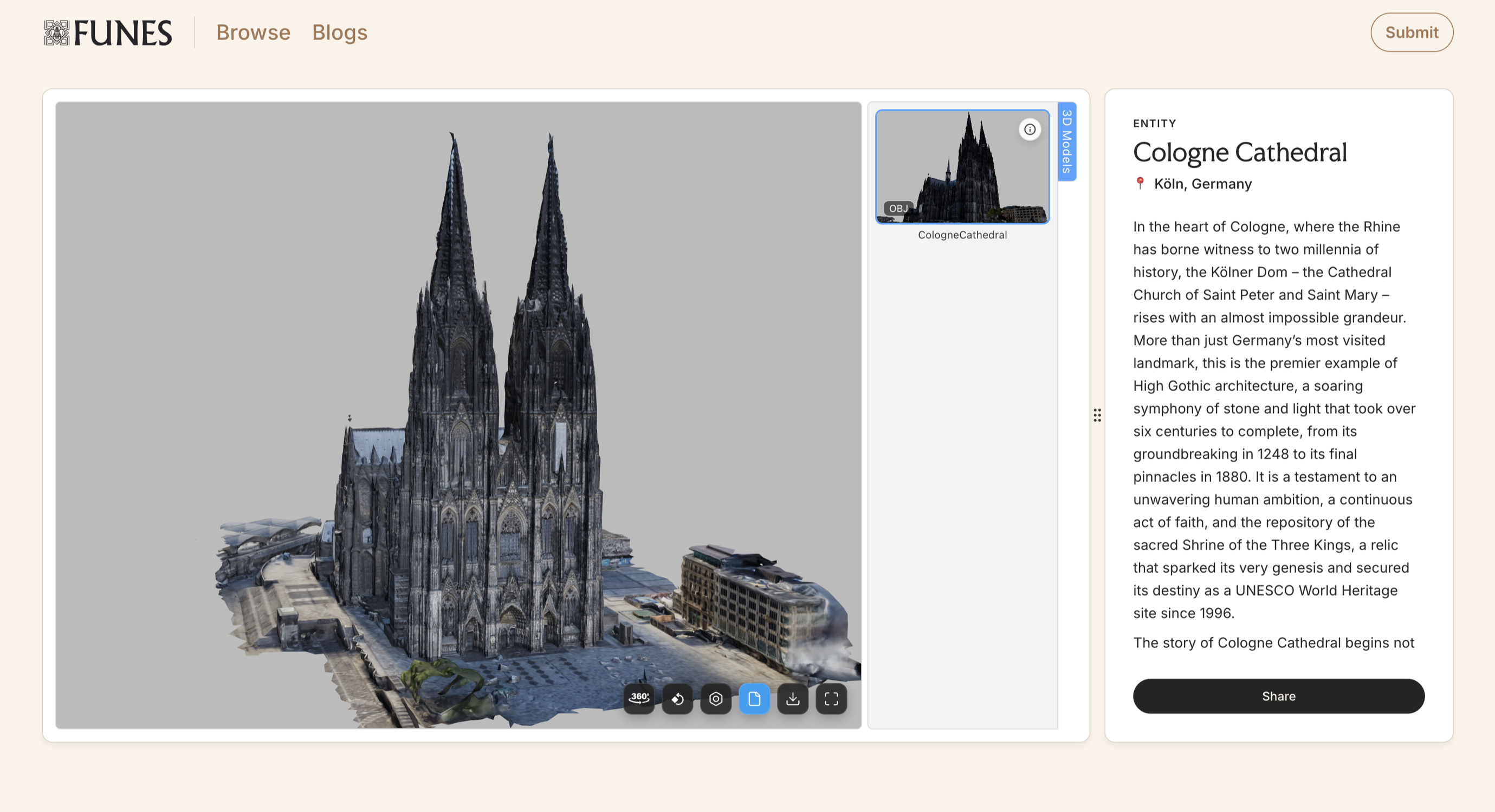
Task: Click the reset model orientation icon
Action: [x=677, y=698]
